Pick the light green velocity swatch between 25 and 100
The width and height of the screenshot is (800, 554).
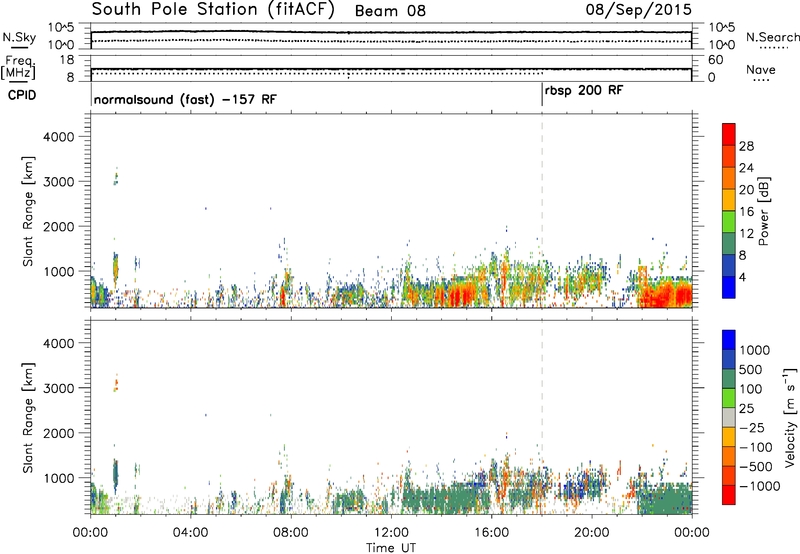(729, 398)
